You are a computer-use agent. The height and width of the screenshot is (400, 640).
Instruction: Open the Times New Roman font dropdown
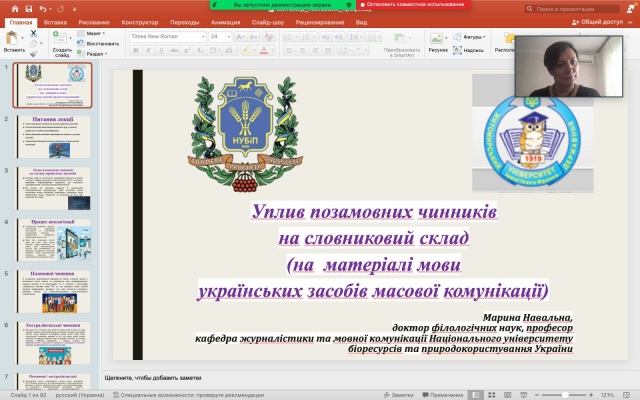pyautogui.click(x=166, y=36)
